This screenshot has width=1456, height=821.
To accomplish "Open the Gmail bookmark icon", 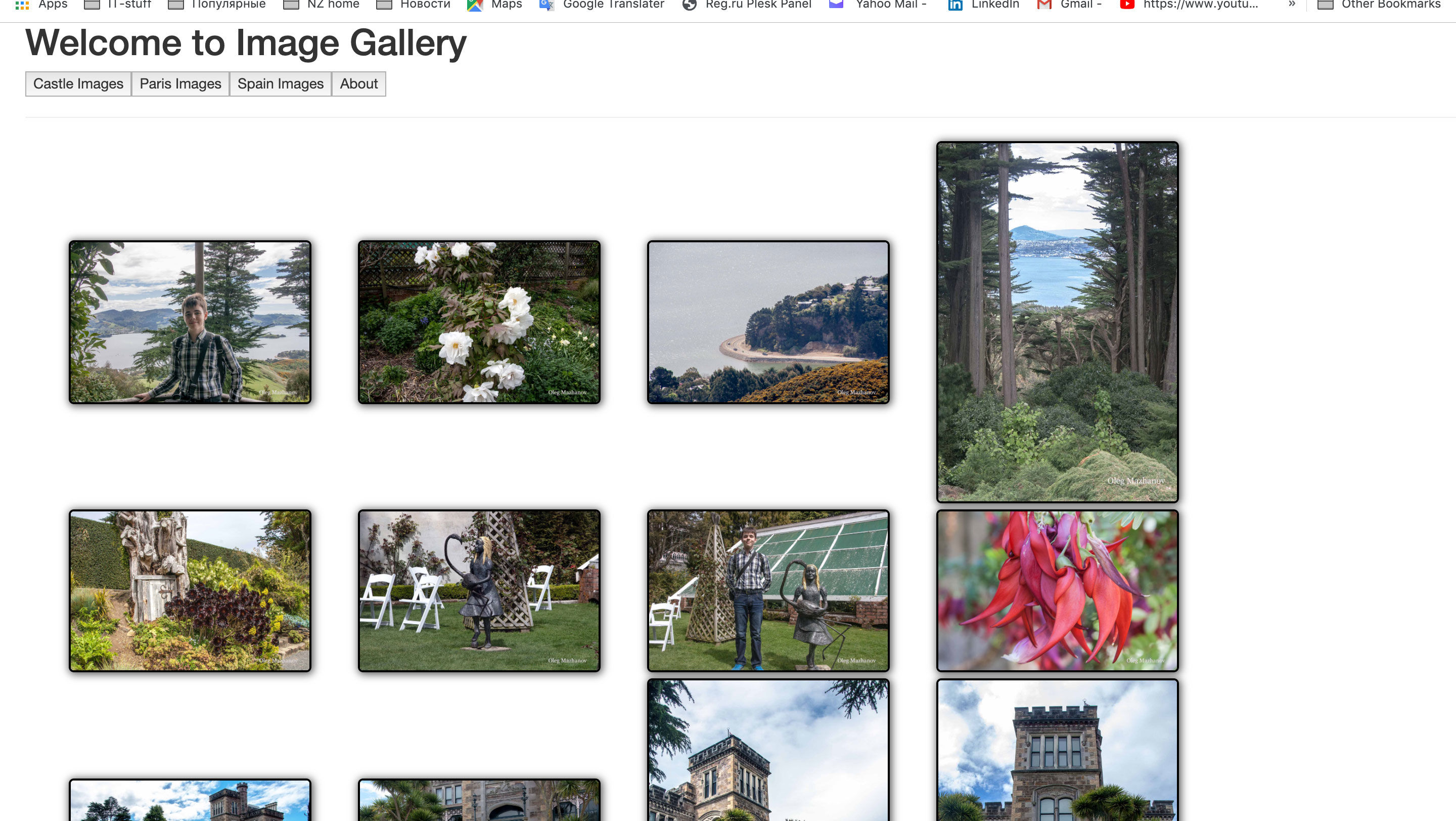I will coord(1044,5).
